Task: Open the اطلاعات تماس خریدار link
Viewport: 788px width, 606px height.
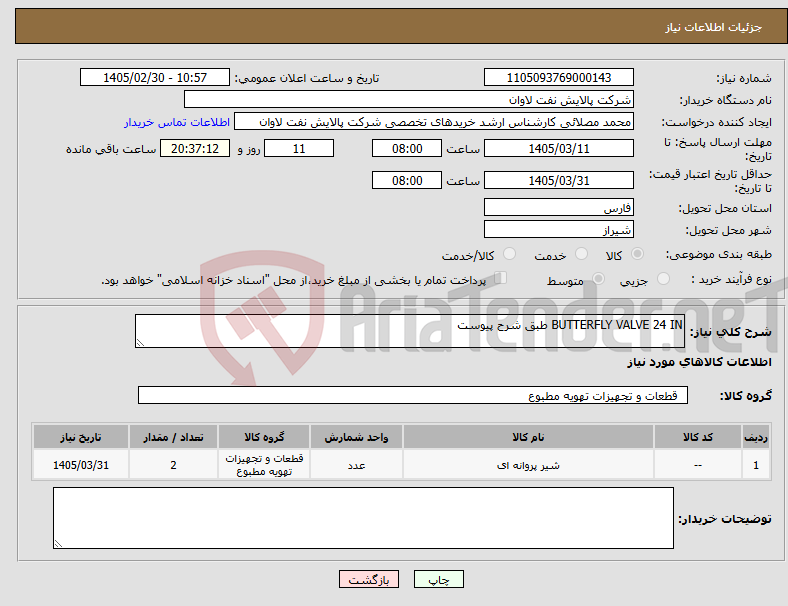Action: click(x=177, y=122)
